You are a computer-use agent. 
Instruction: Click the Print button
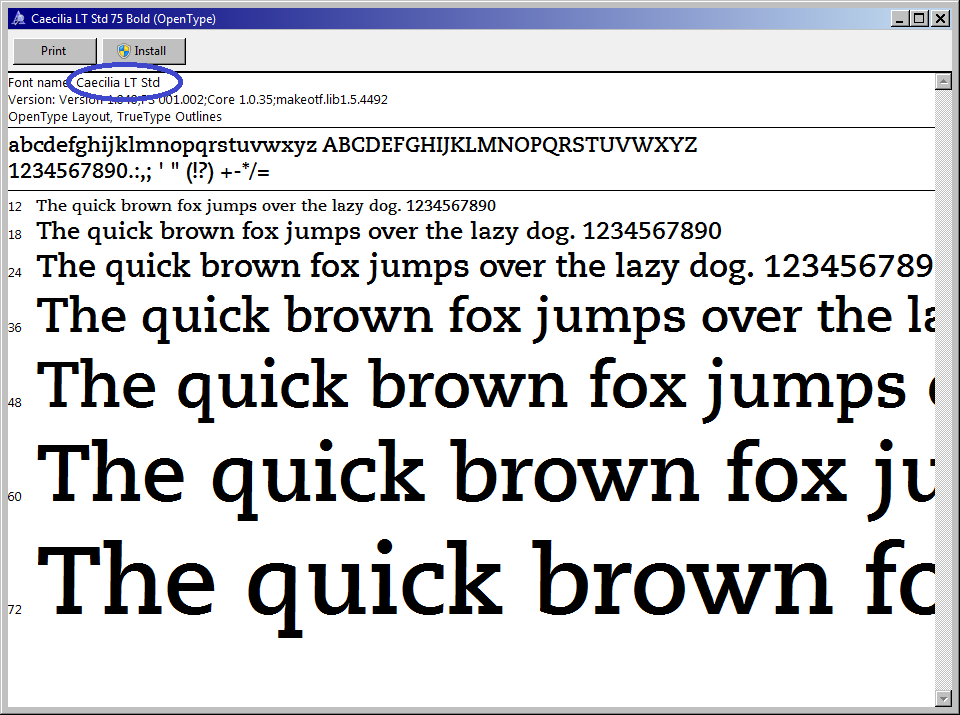tap(54, 51)
